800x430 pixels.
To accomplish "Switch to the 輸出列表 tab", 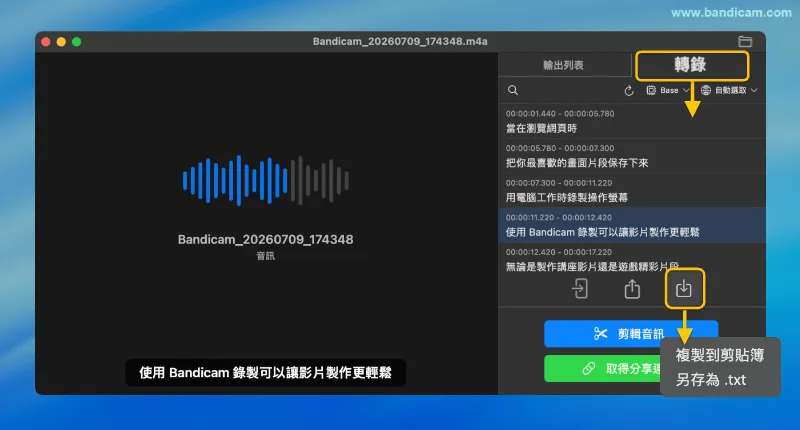I will (x=563, y=65).
